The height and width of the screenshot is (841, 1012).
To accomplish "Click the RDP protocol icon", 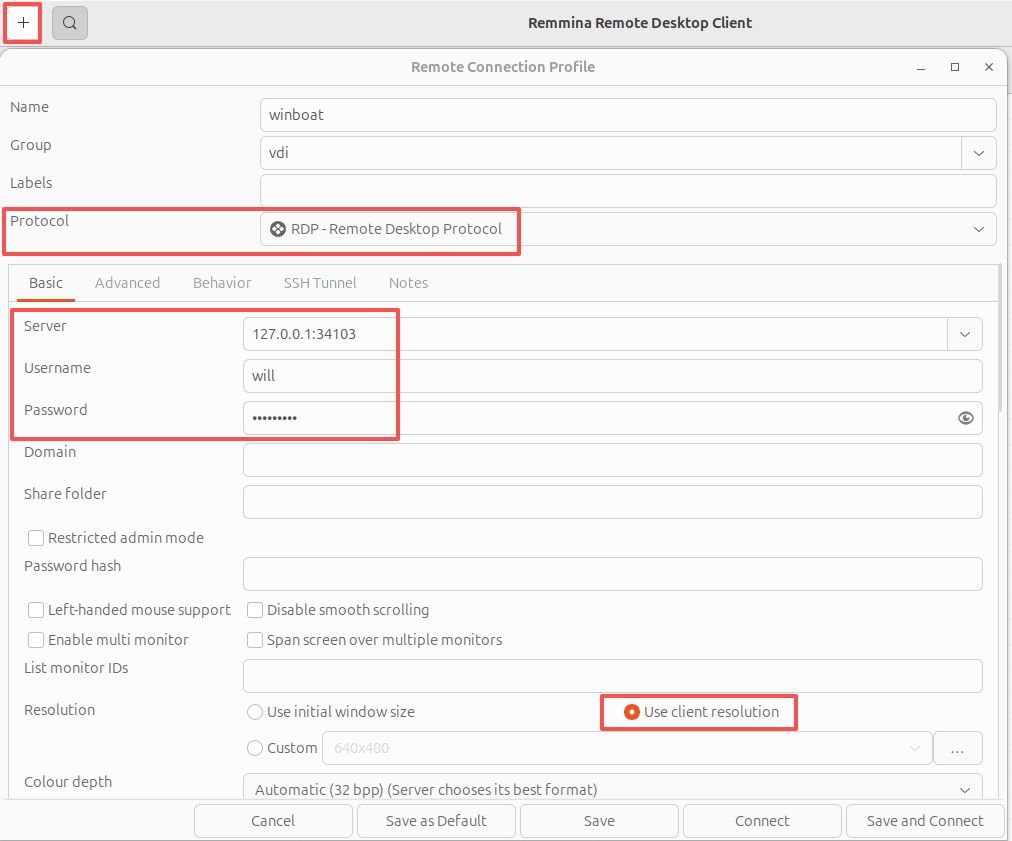I will pos(278,229).
